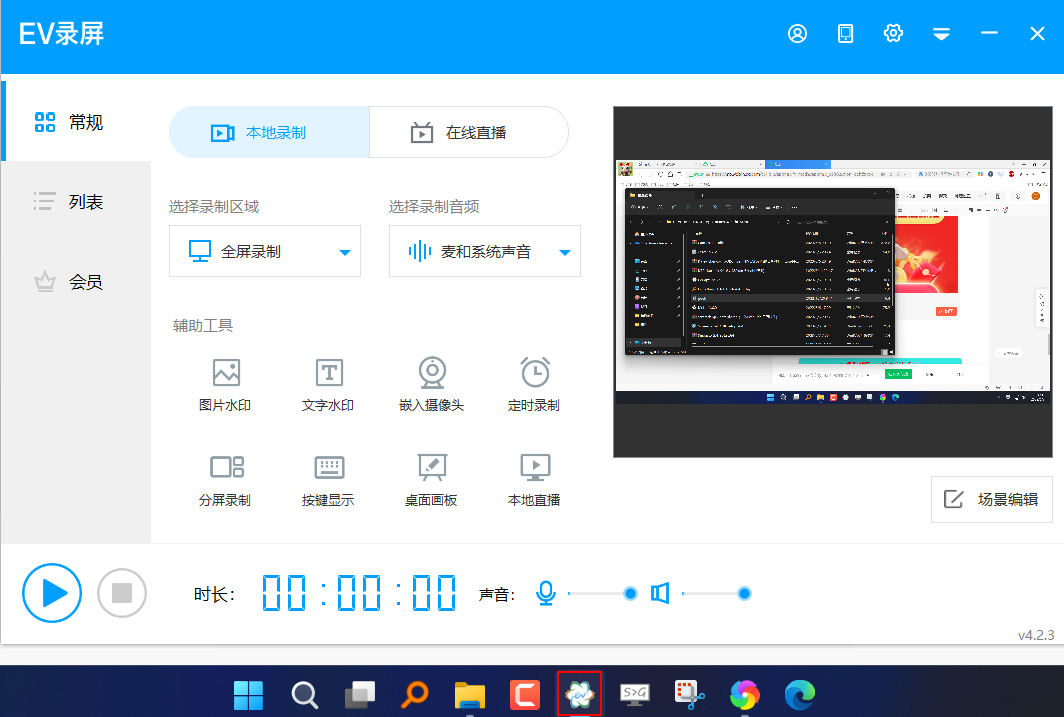Adjust the microphone volume slider
The width and height of the screenshot is (1064, 717).
click(x=602, y=594)
